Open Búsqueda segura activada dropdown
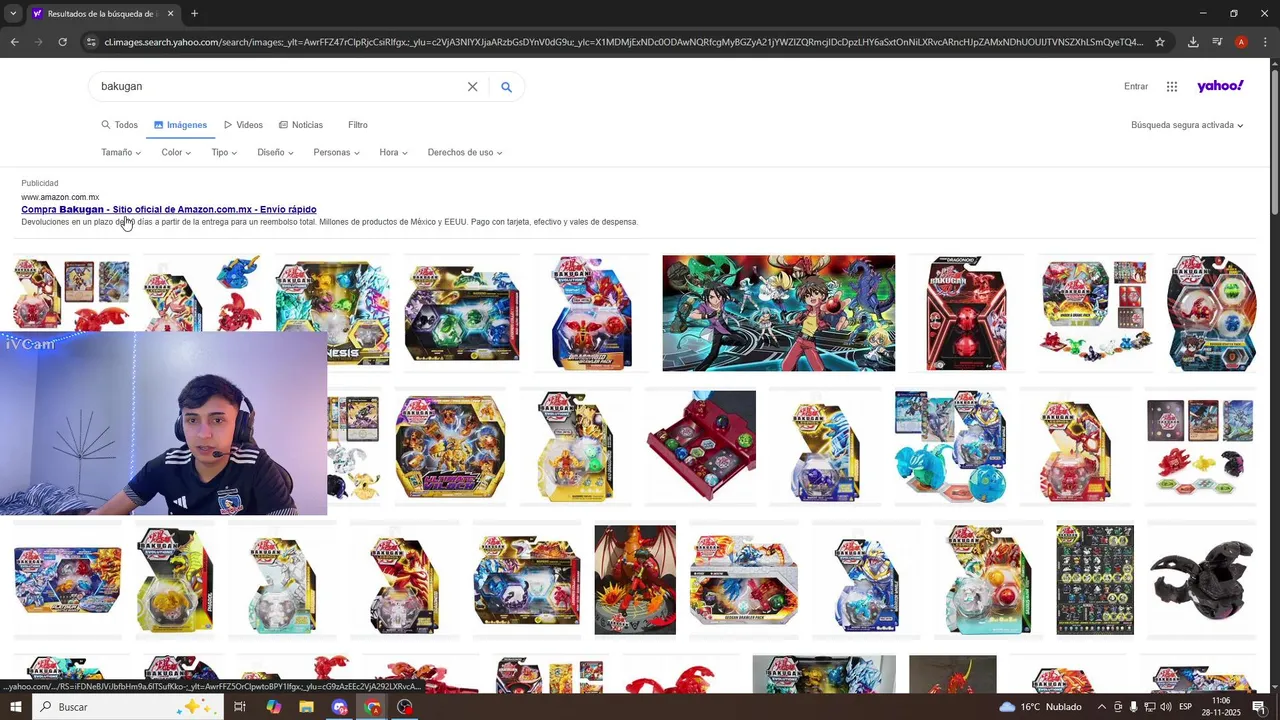This screenshot has height=720, width=1280. click(x=1187, y=125)
